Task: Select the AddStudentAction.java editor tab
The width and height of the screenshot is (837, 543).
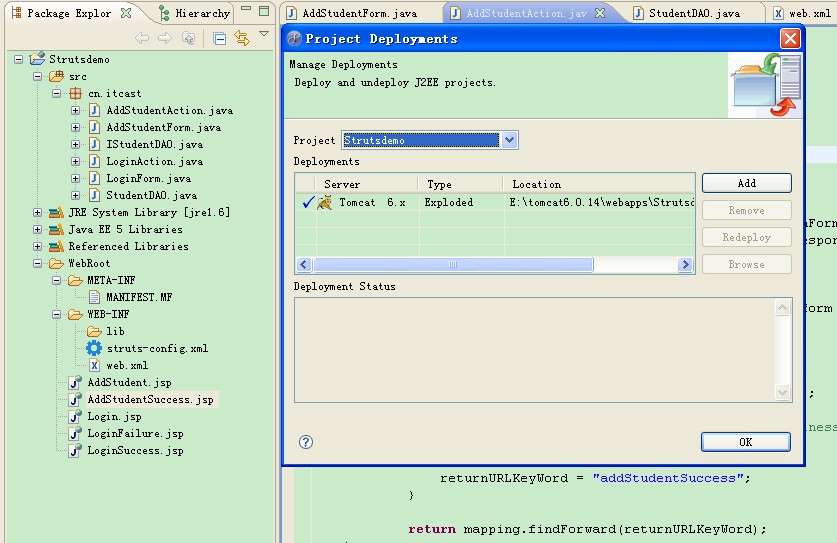Action: tap(518, 13)
